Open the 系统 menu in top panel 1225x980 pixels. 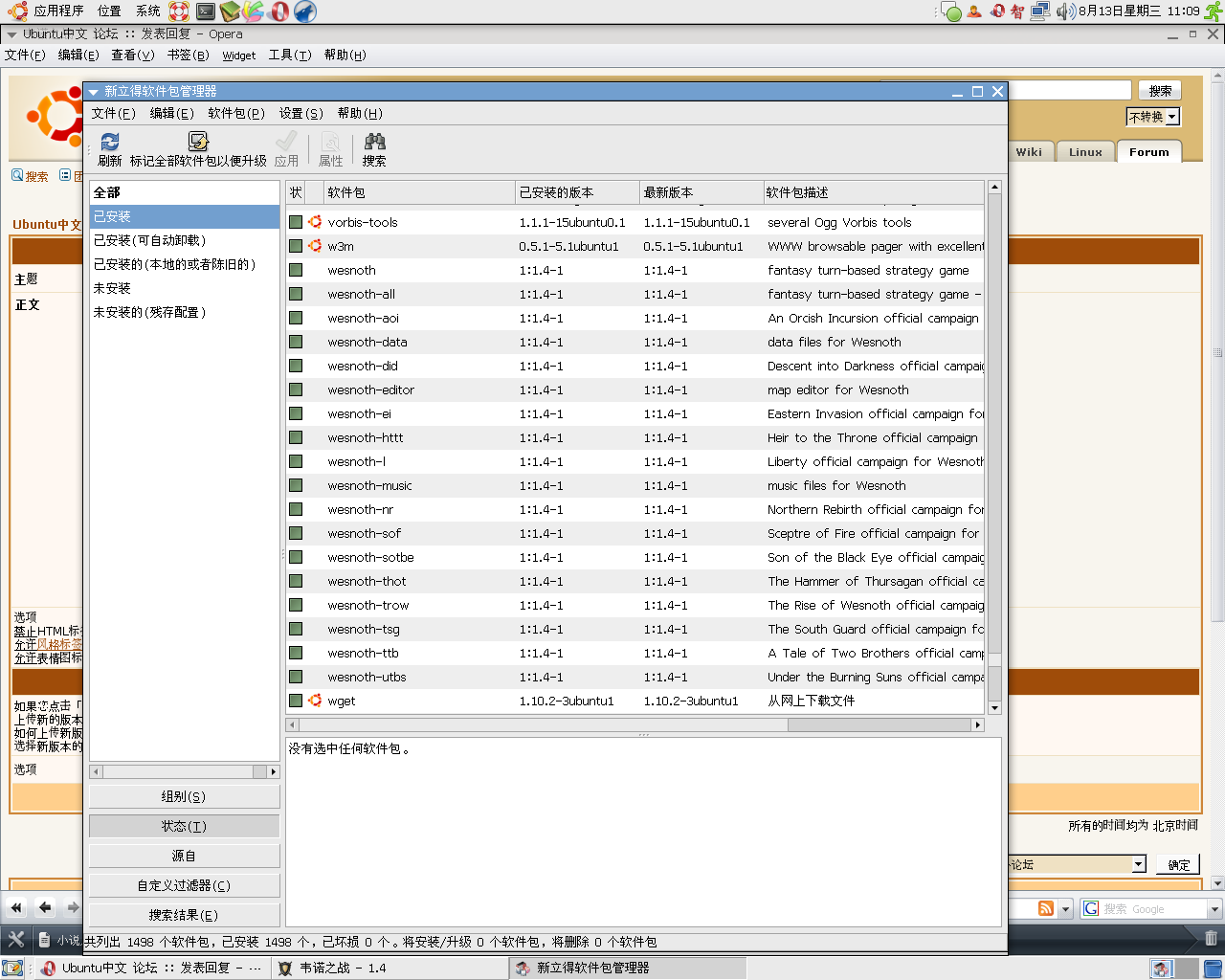[x=148, y=11]
